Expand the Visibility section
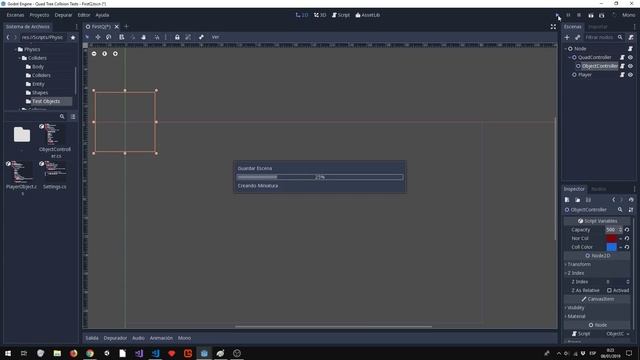Image resolution: width=640 pixels, height=360 pixels. (x=597, y=307)
